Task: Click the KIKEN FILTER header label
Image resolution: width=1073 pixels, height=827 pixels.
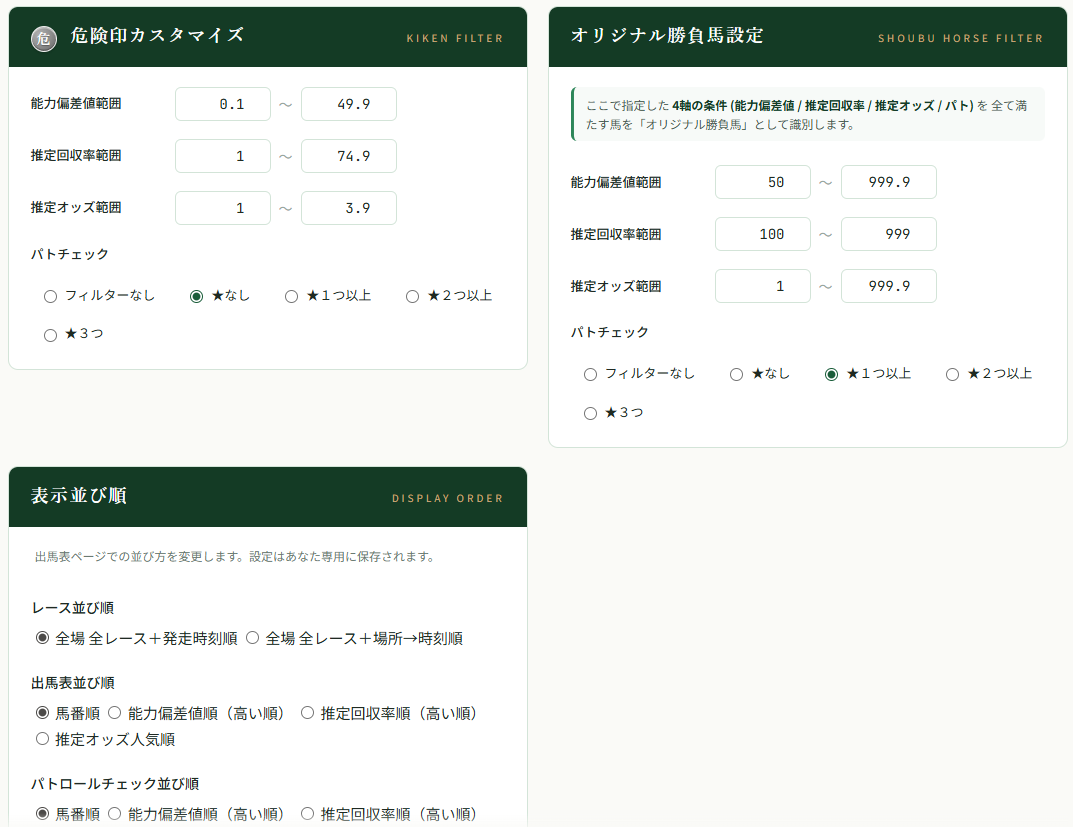Action: pyautogui.click(x=455, y=38)
